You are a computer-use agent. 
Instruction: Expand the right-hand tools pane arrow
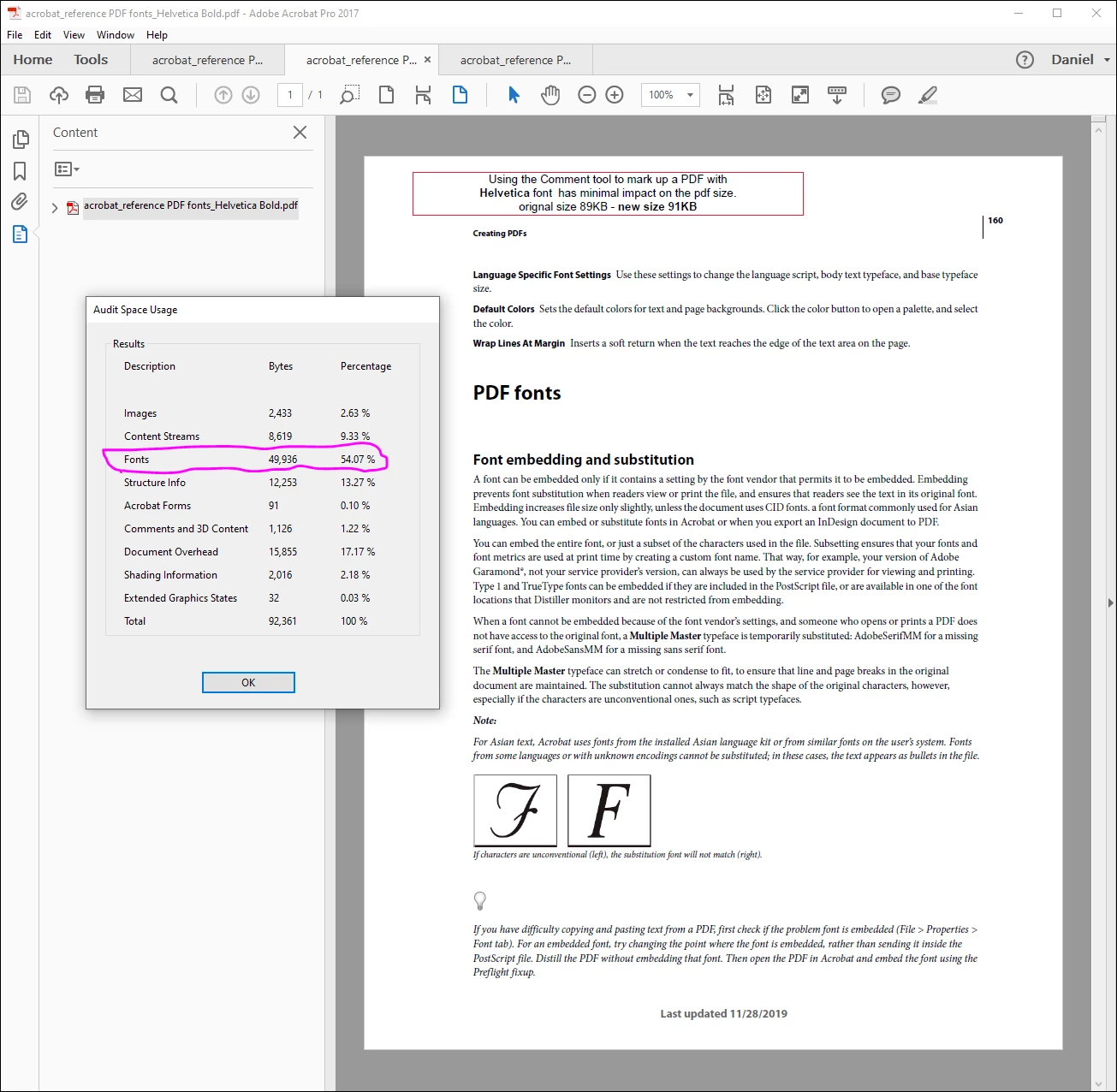[1110, 602]
